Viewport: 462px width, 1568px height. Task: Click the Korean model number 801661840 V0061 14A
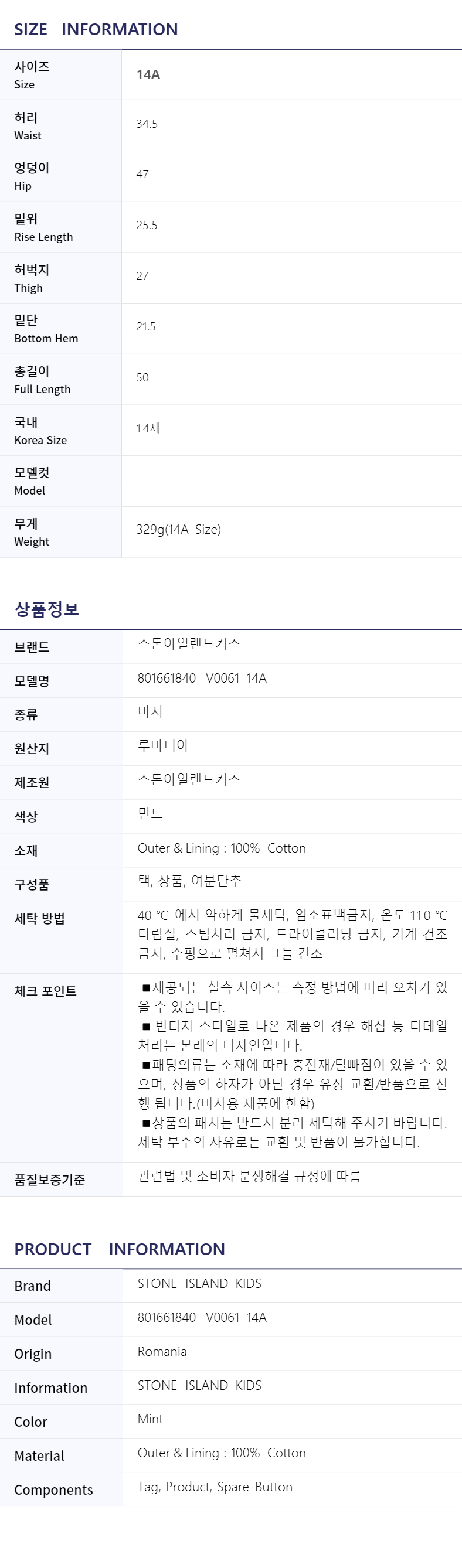(202, 678)
